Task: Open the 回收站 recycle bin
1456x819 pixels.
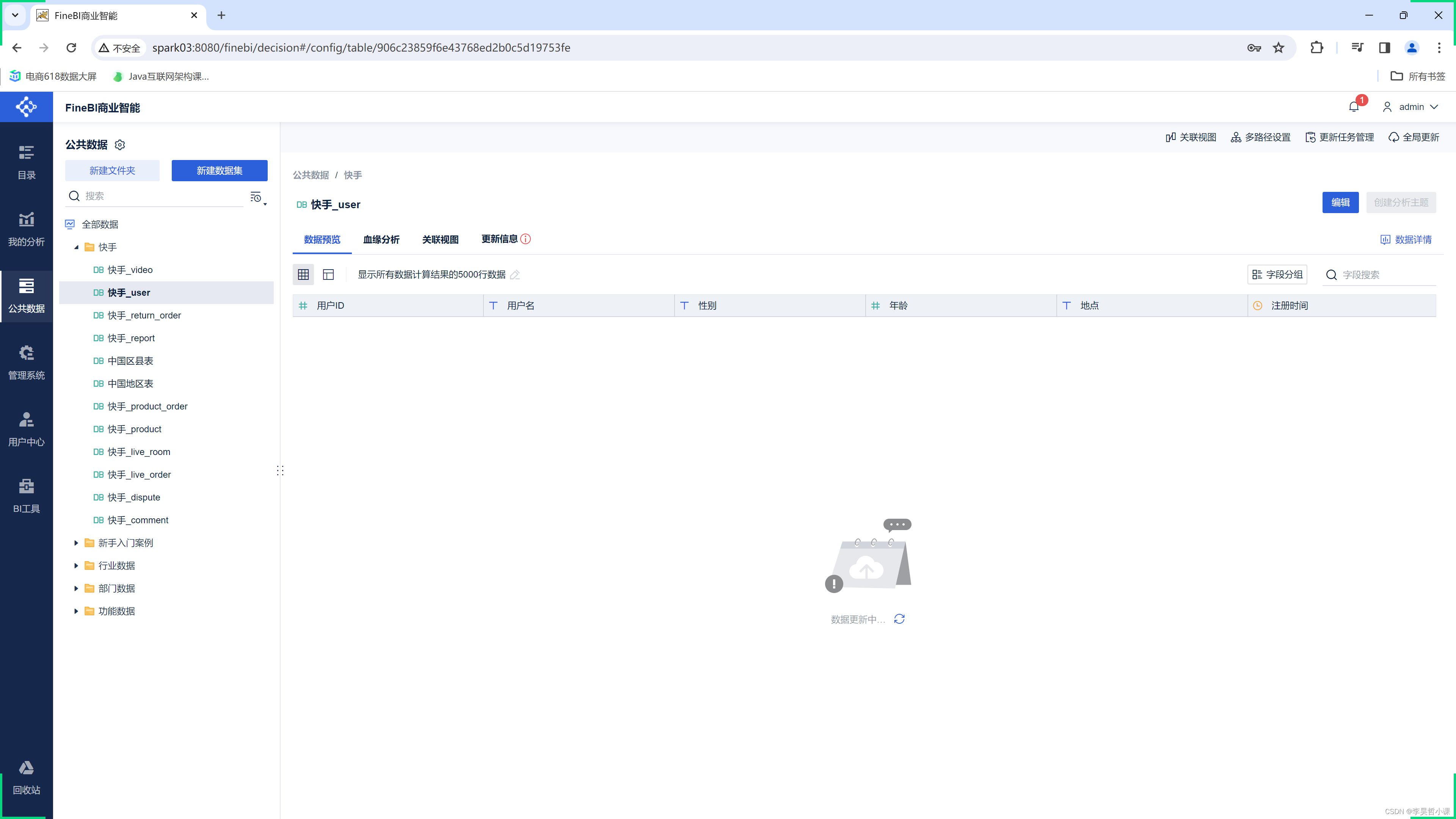Action: point(26,777)
